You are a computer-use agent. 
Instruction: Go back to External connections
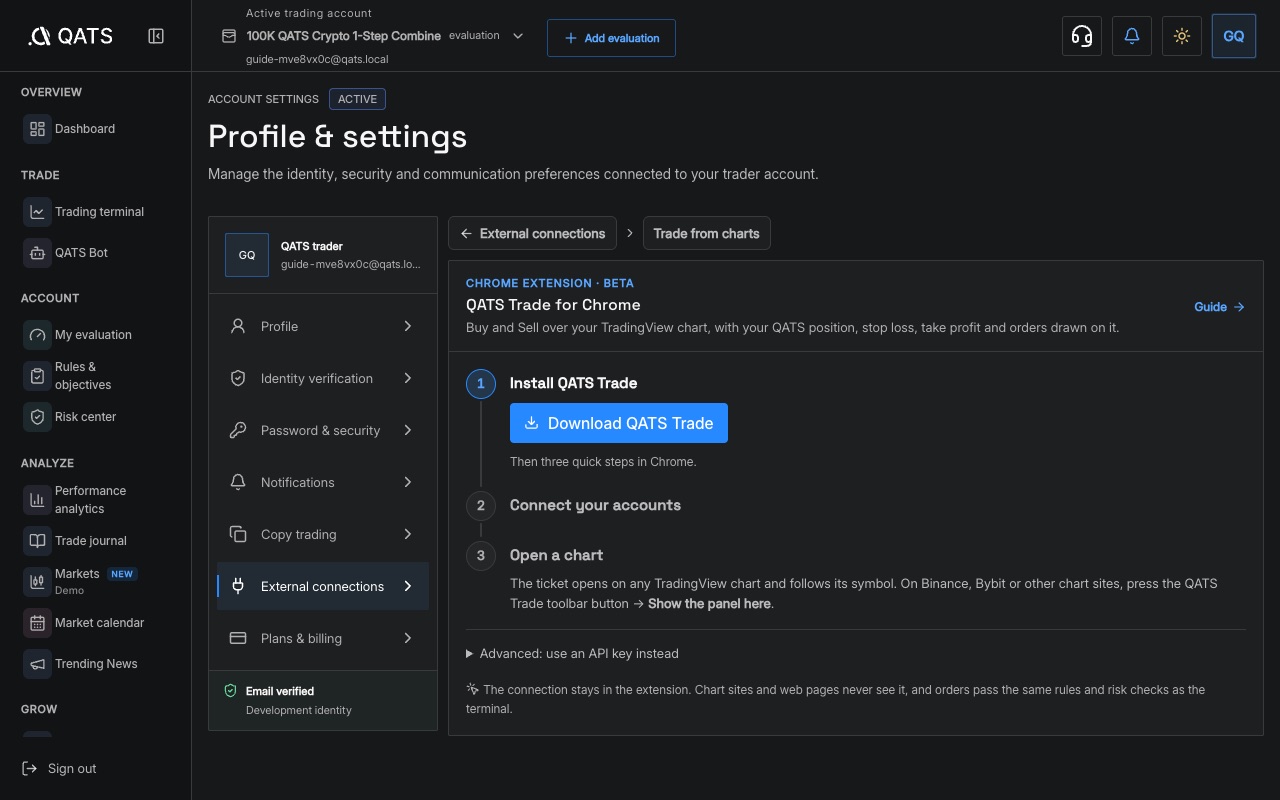[533, 233]
